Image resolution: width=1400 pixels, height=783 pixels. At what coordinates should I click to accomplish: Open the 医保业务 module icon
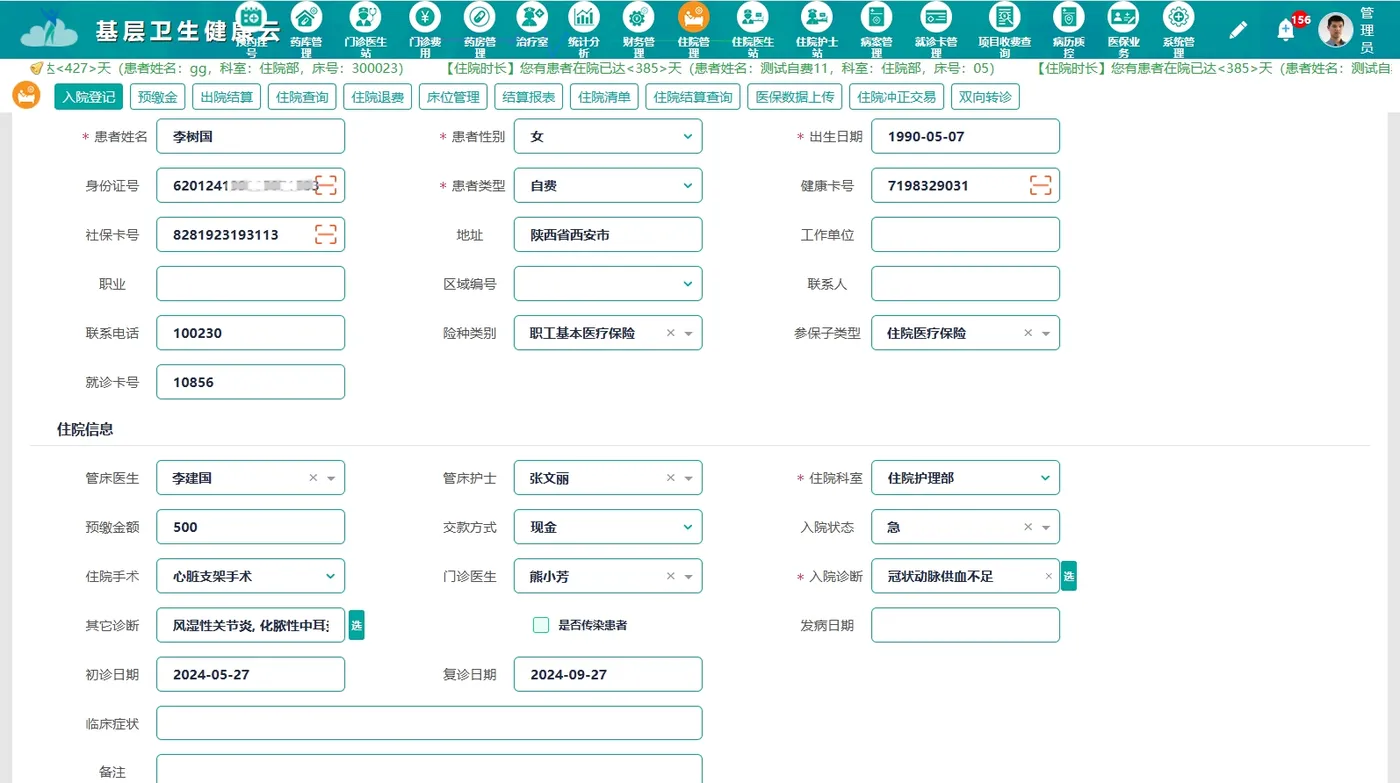tap(1123, 17)
